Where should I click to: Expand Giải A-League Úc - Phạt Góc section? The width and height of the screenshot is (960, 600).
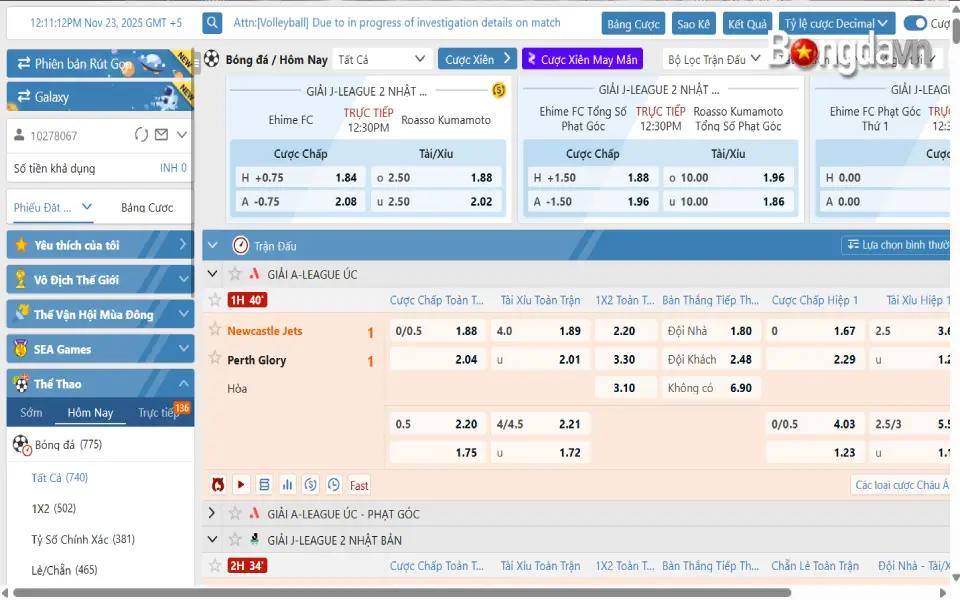[x=211, y=514]
